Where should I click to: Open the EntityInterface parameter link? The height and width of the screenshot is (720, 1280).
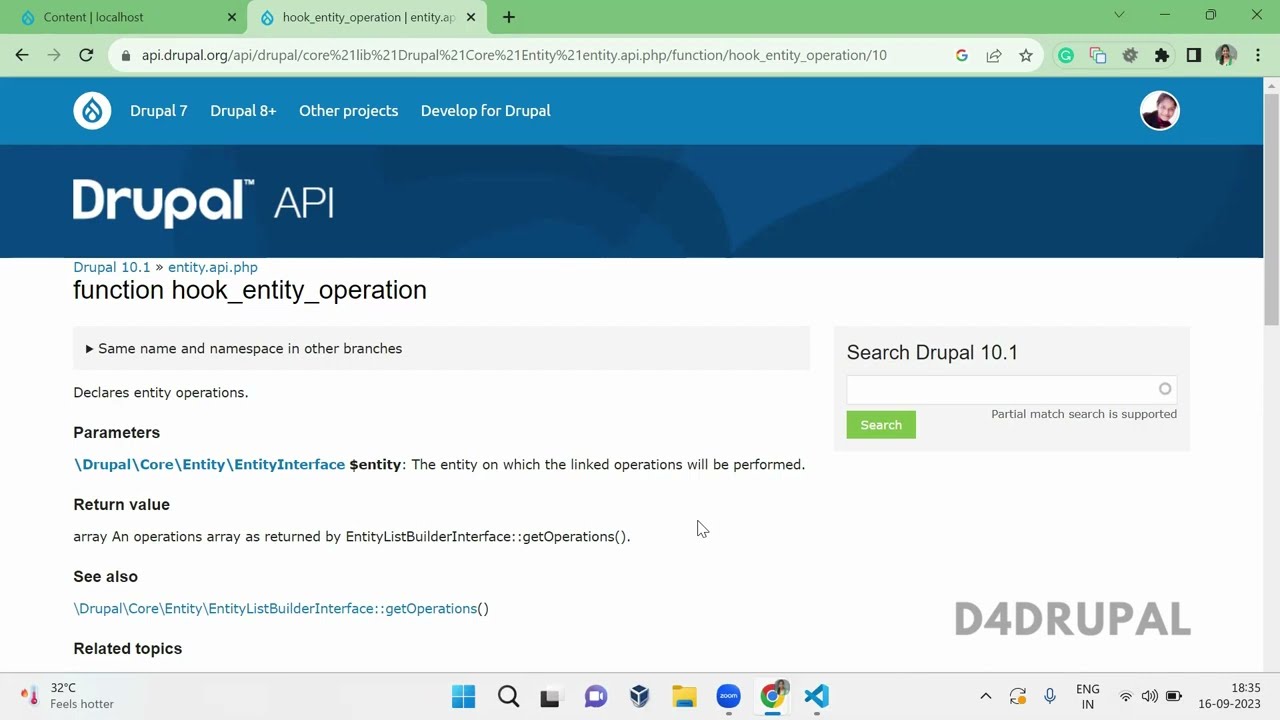[x=209, y=464]
